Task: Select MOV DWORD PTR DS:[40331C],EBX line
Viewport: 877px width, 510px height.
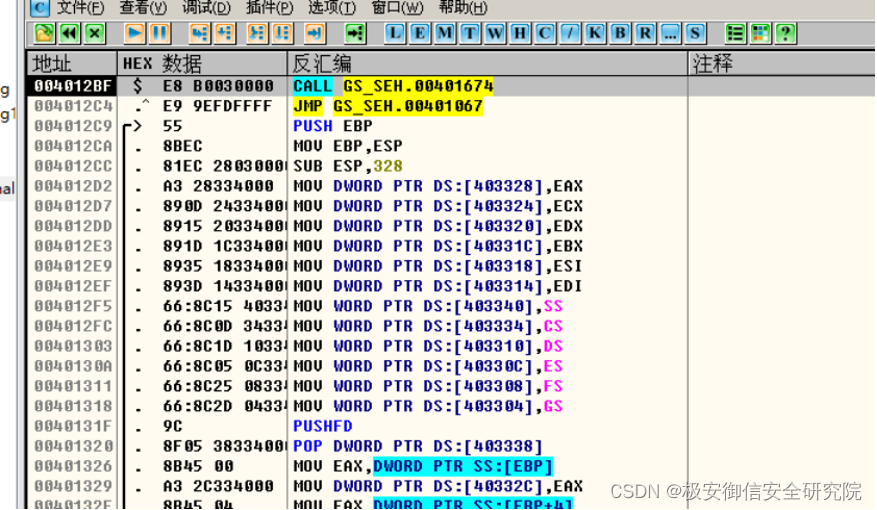Action: click(x=438, y=247)
